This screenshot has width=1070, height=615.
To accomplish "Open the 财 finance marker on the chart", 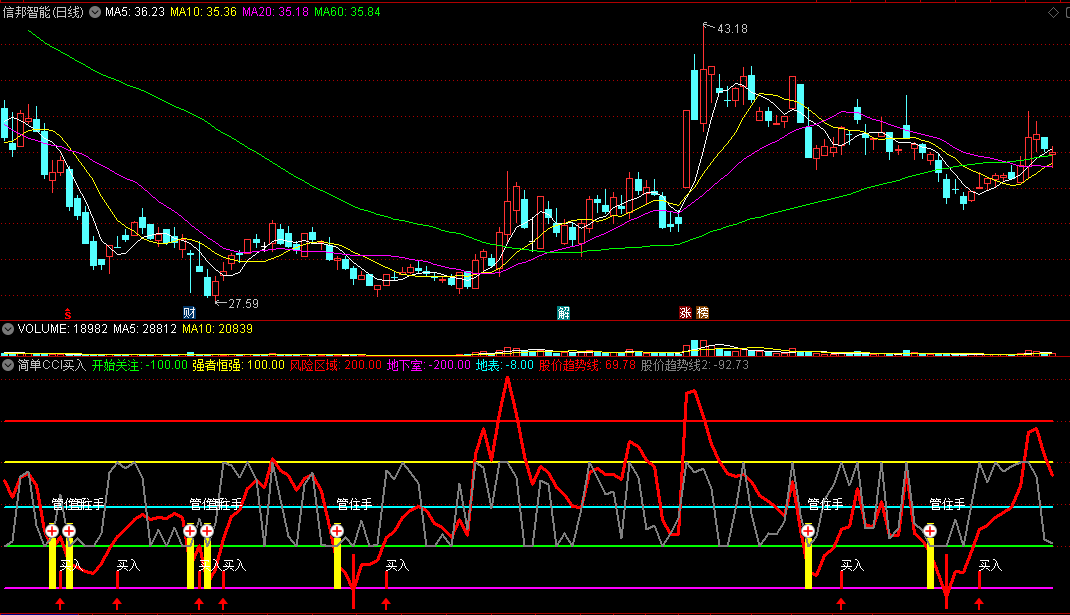I will pos(190,313).
